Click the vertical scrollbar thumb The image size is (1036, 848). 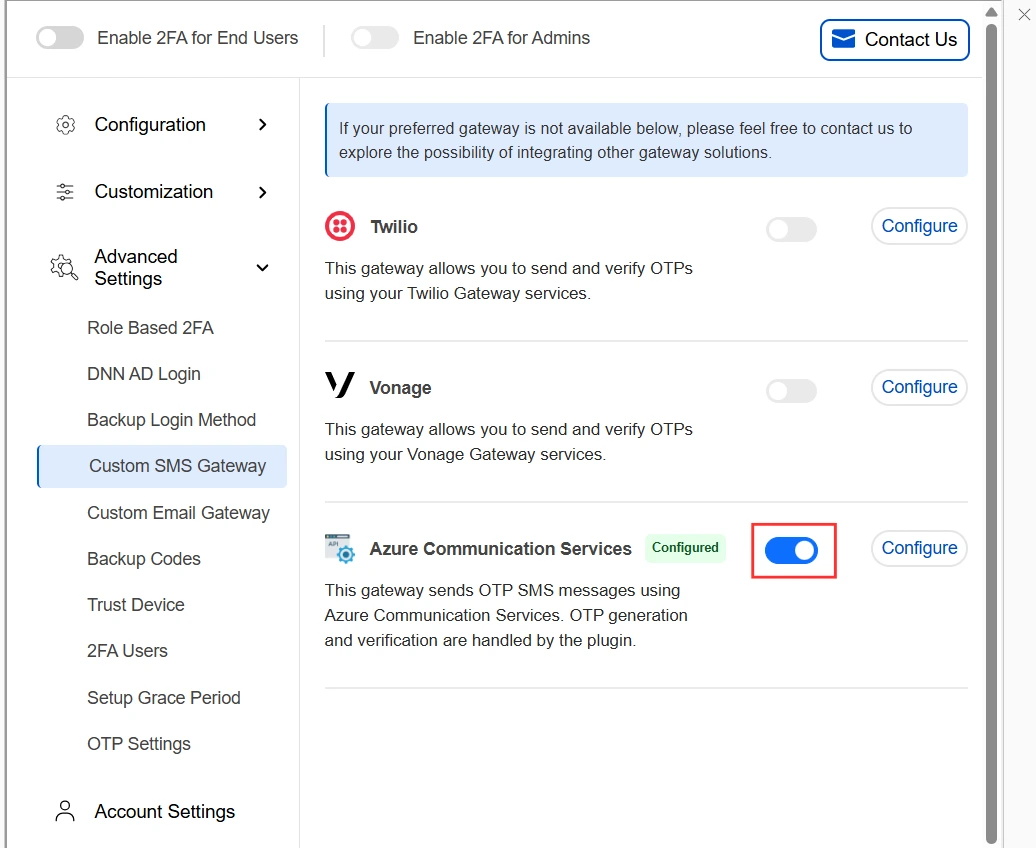(x=991, y=433)
